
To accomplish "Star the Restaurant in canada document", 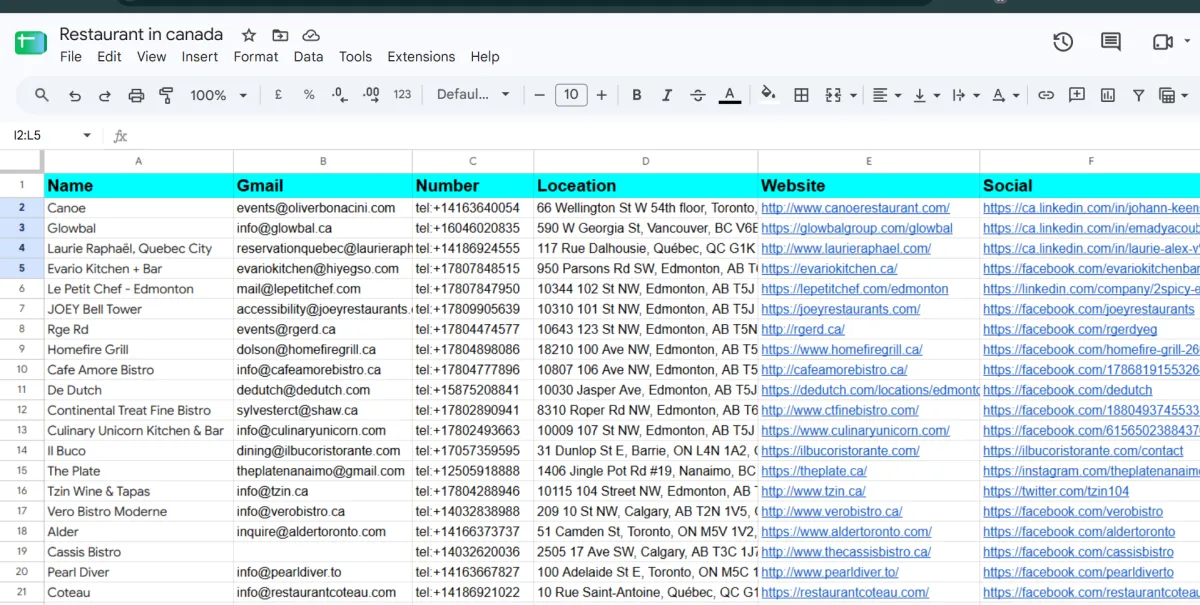I will point(249,35).
